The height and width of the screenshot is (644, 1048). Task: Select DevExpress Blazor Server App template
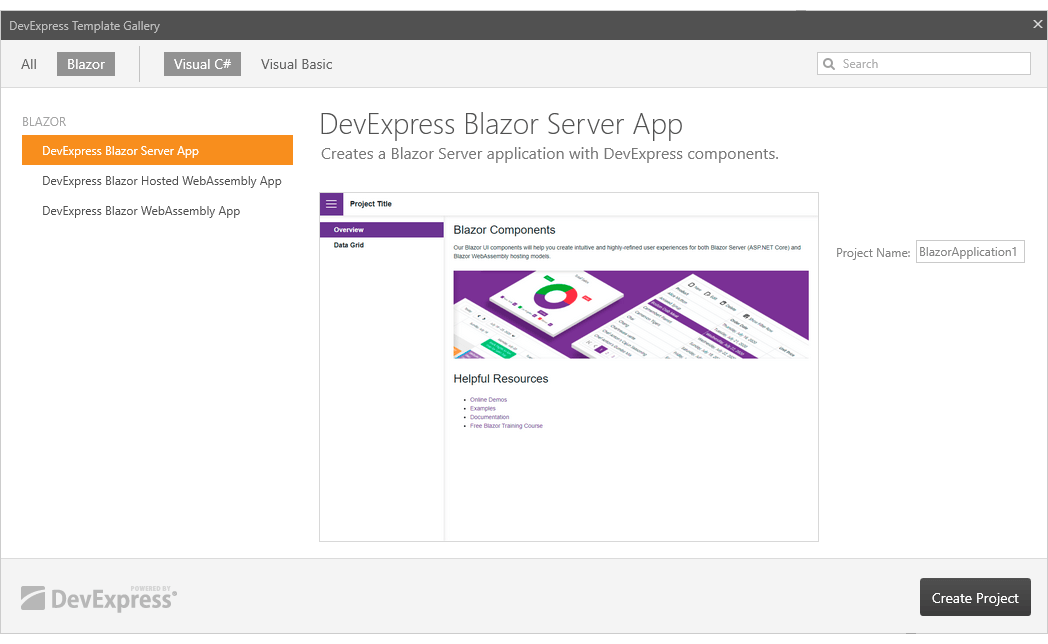pos(157,149)
